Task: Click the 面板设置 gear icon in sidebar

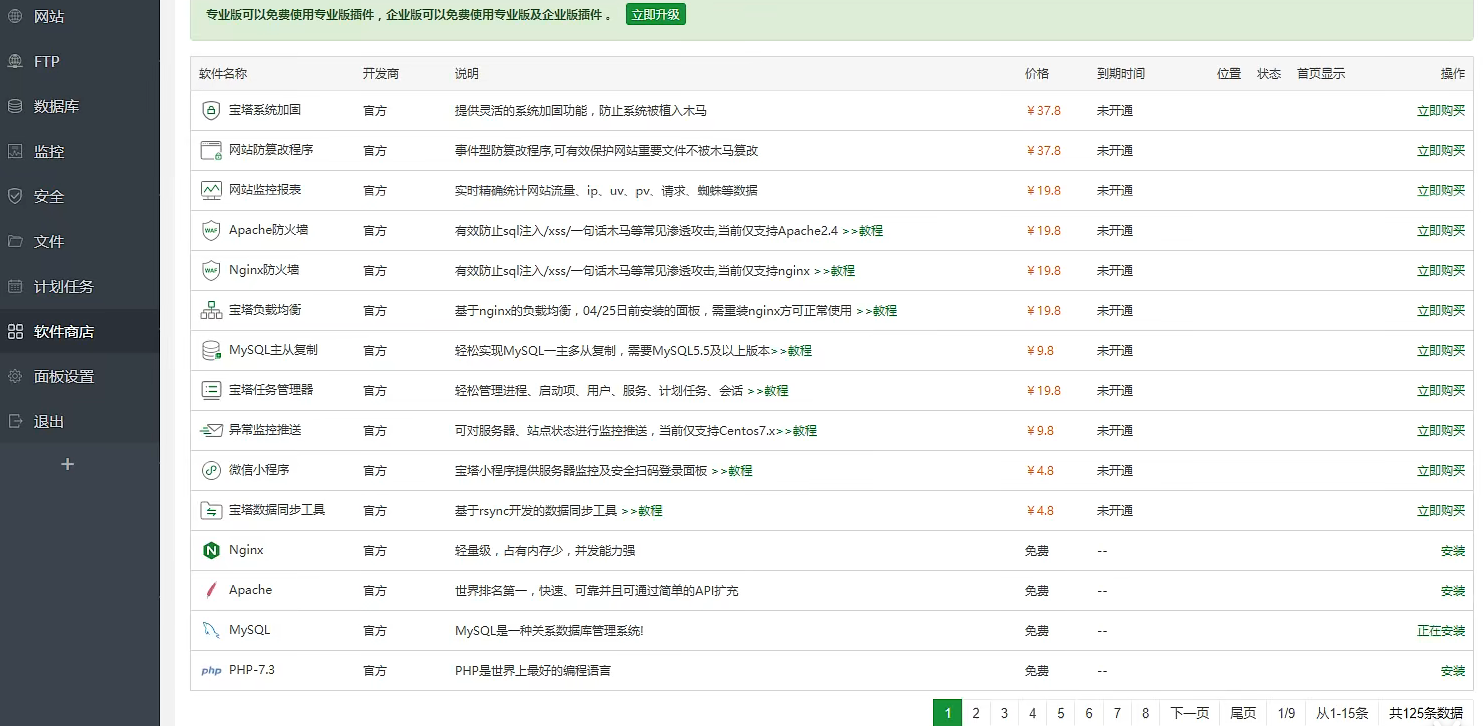Action: coord(15,376)
